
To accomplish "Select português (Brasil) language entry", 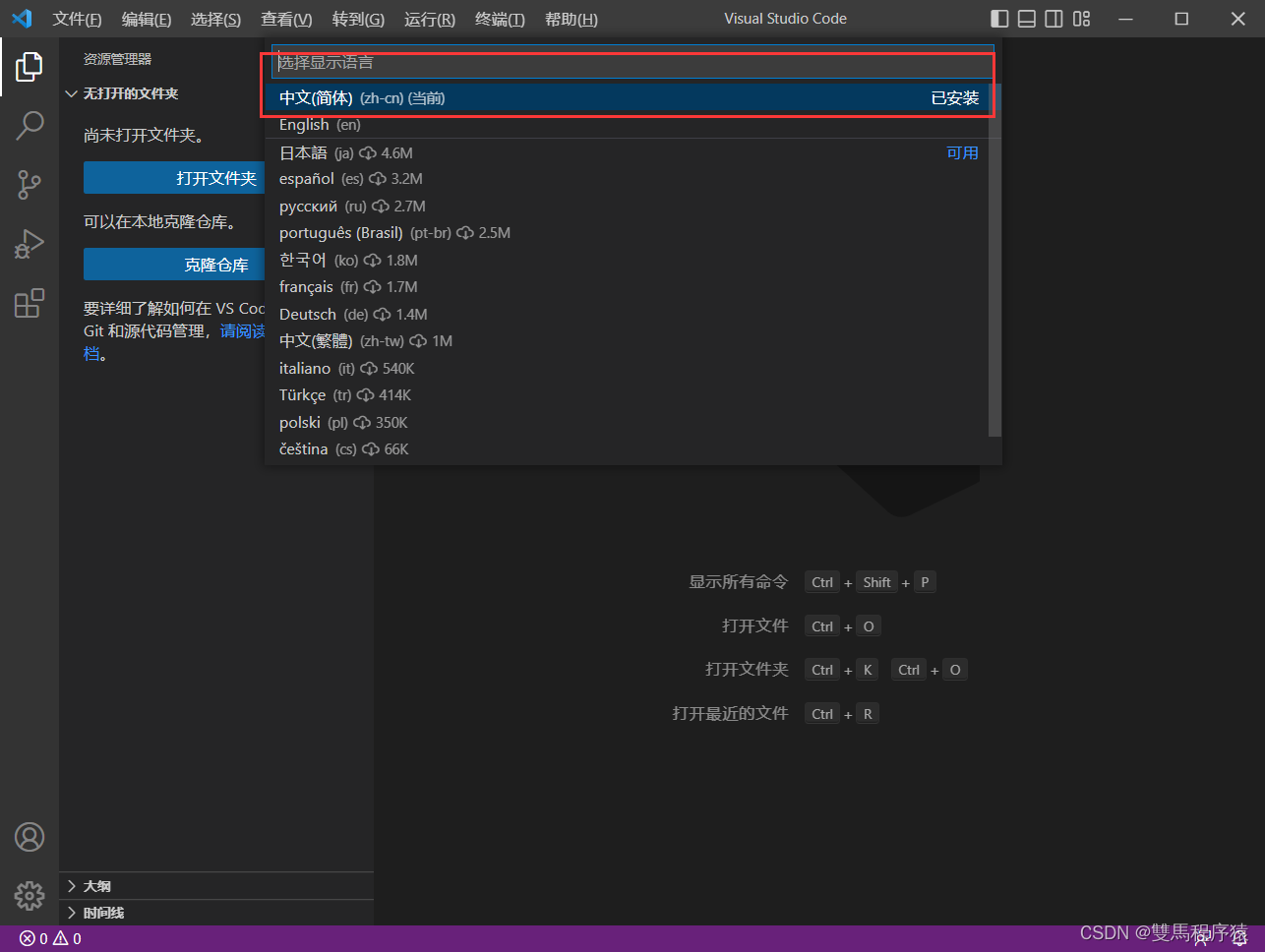I will [629, 233].
